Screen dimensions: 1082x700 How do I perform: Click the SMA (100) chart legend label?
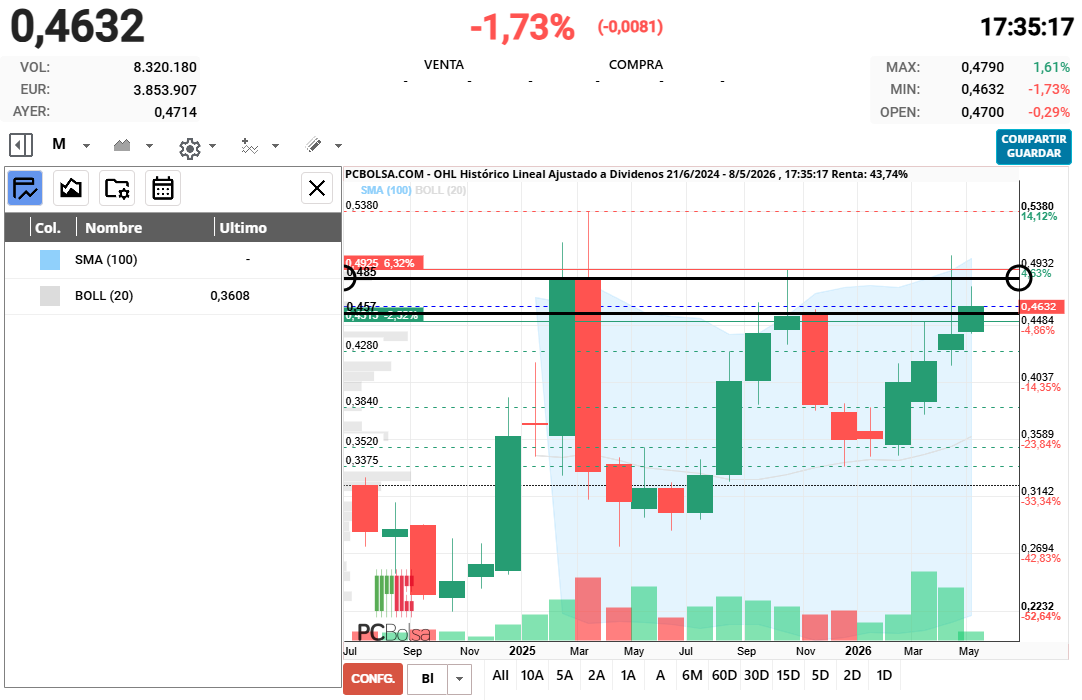click(386, 191)
